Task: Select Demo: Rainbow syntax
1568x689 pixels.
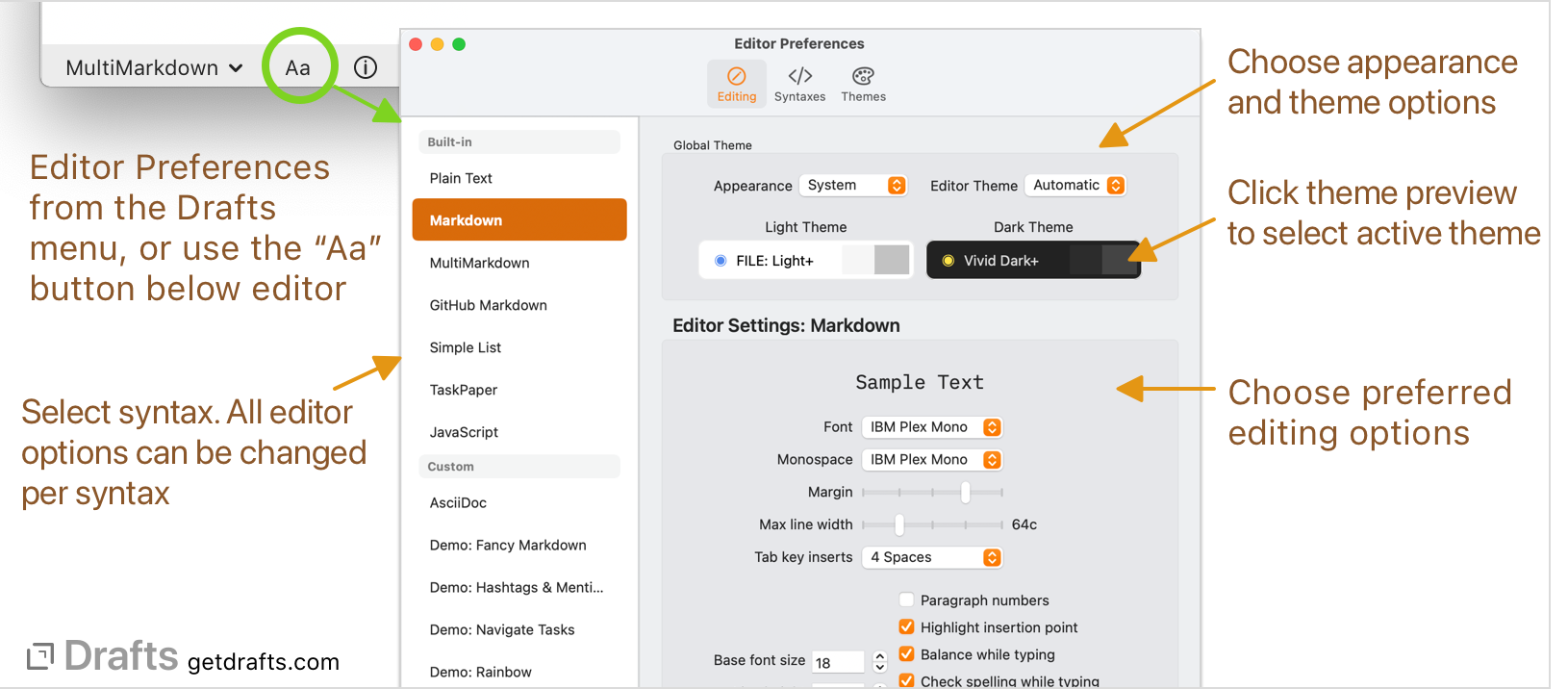Action: point(519,672)
